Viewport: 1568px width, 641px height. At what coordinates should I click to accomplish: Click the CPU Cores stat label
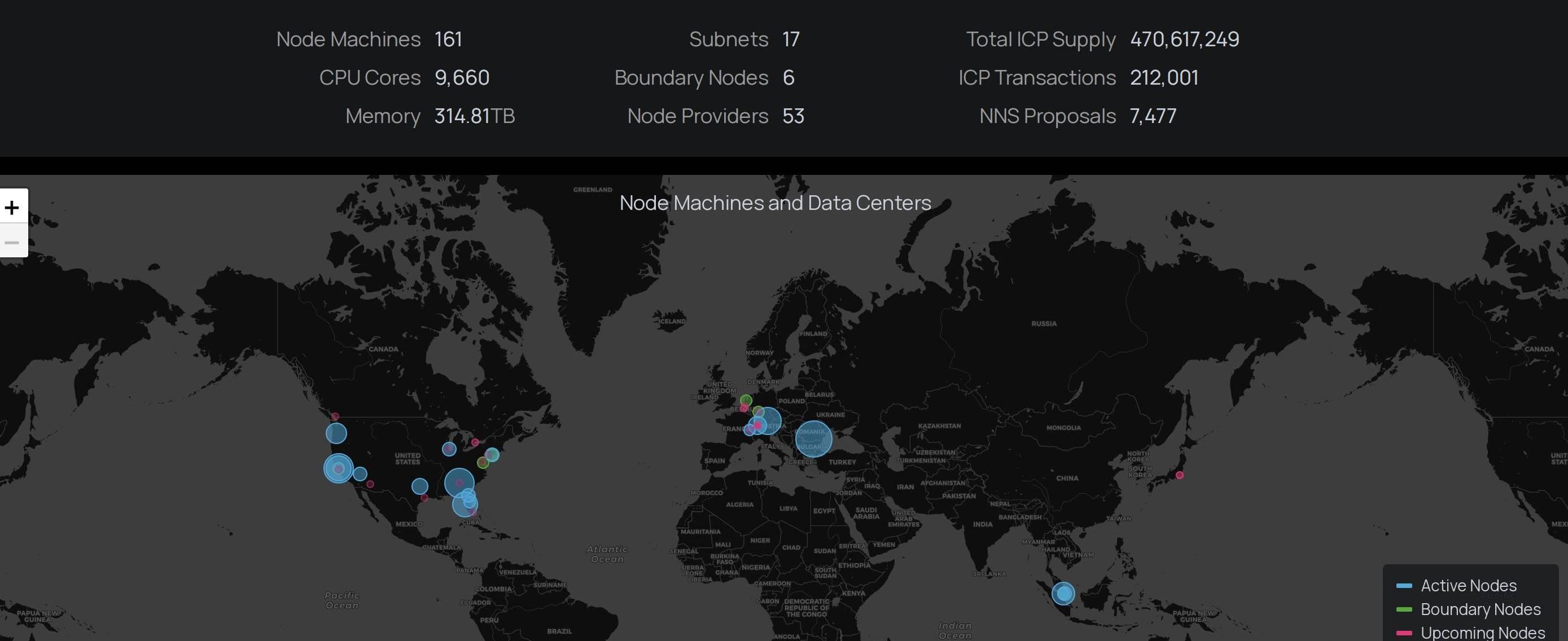(x=370, y=77)
